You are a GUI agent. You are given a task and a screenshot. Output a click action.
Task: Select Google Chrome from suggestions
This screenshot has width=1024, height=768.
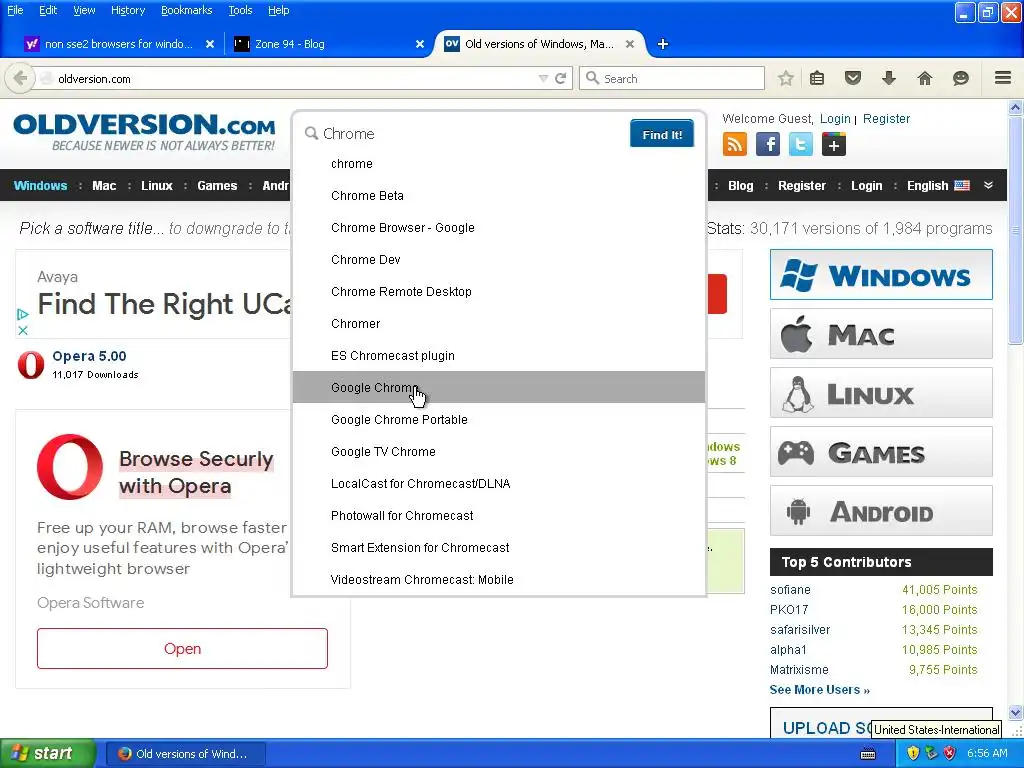(499, 387)
